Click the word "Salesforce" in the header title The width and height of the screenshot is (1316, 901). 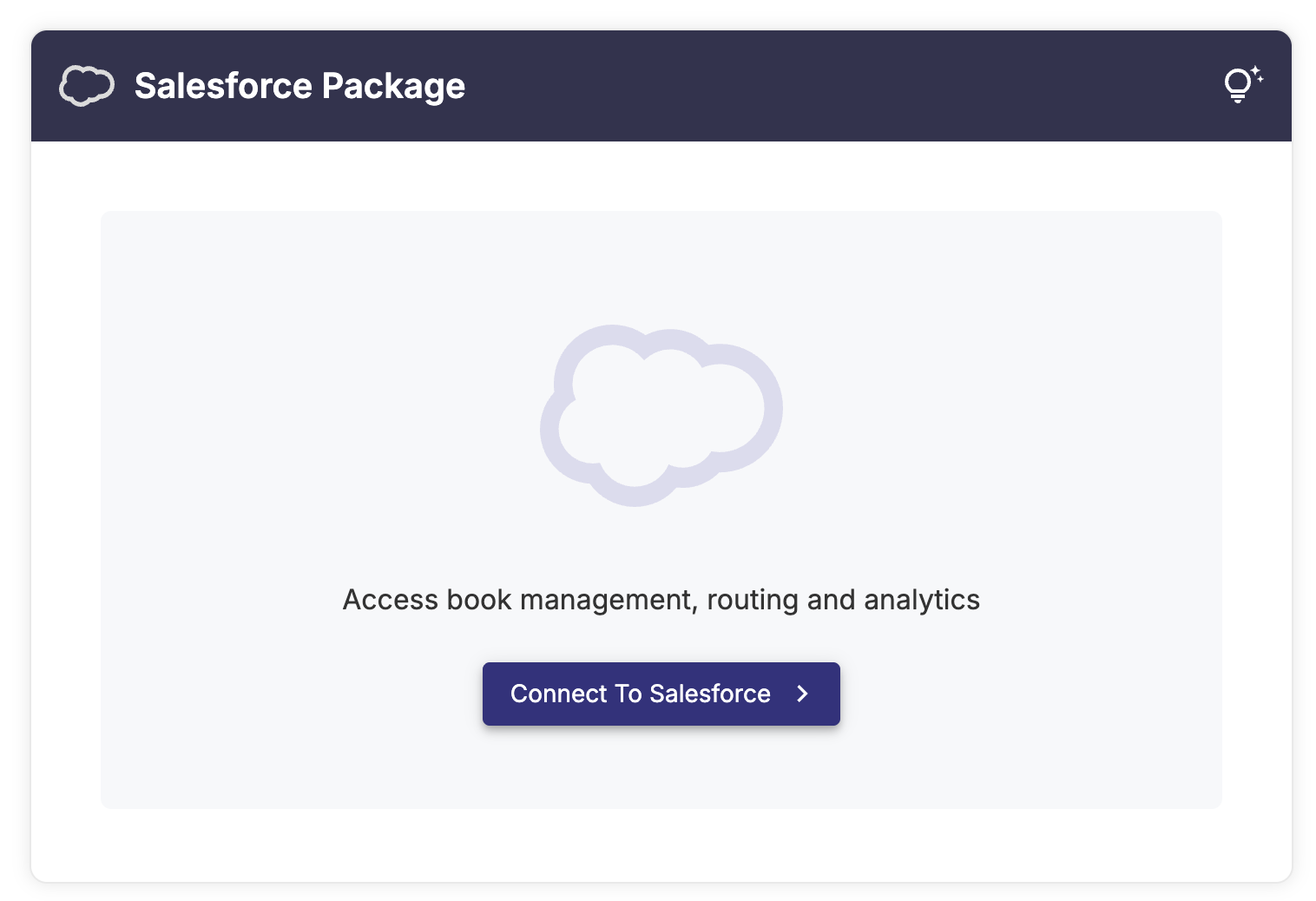(223, 86)
